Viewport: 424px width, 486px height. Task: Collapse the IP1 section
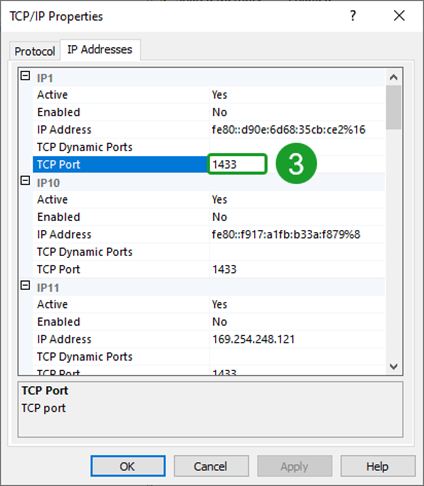pos(25,76)
